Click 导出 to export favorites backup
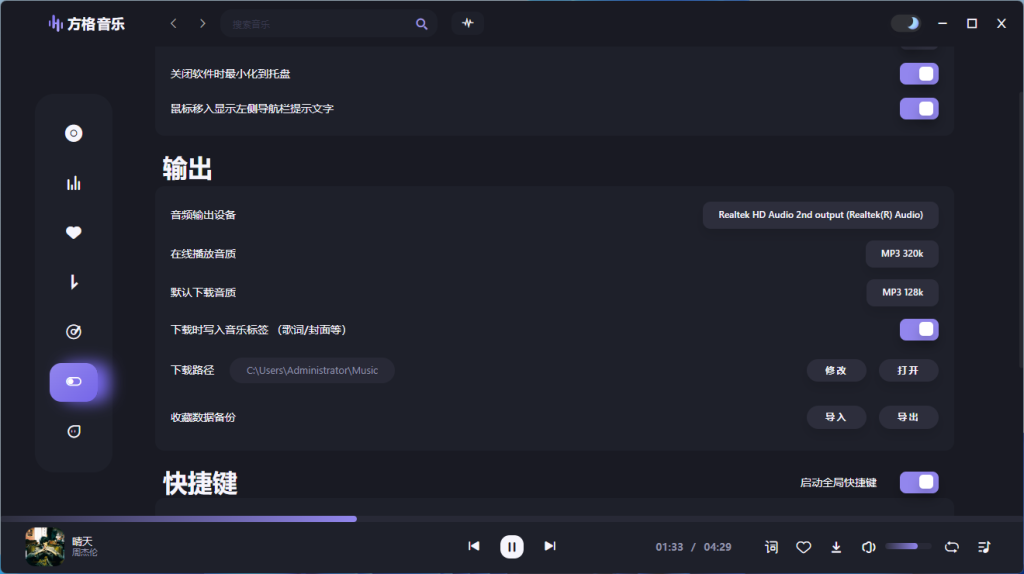Image resolution: width=1024 pixels, height=574 pixels. pos(908,417)
